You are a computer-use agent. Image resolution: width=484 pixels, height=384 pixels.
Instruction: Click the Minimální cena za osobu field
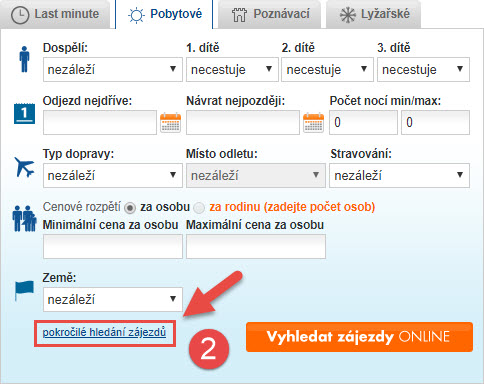pos(113,246)
